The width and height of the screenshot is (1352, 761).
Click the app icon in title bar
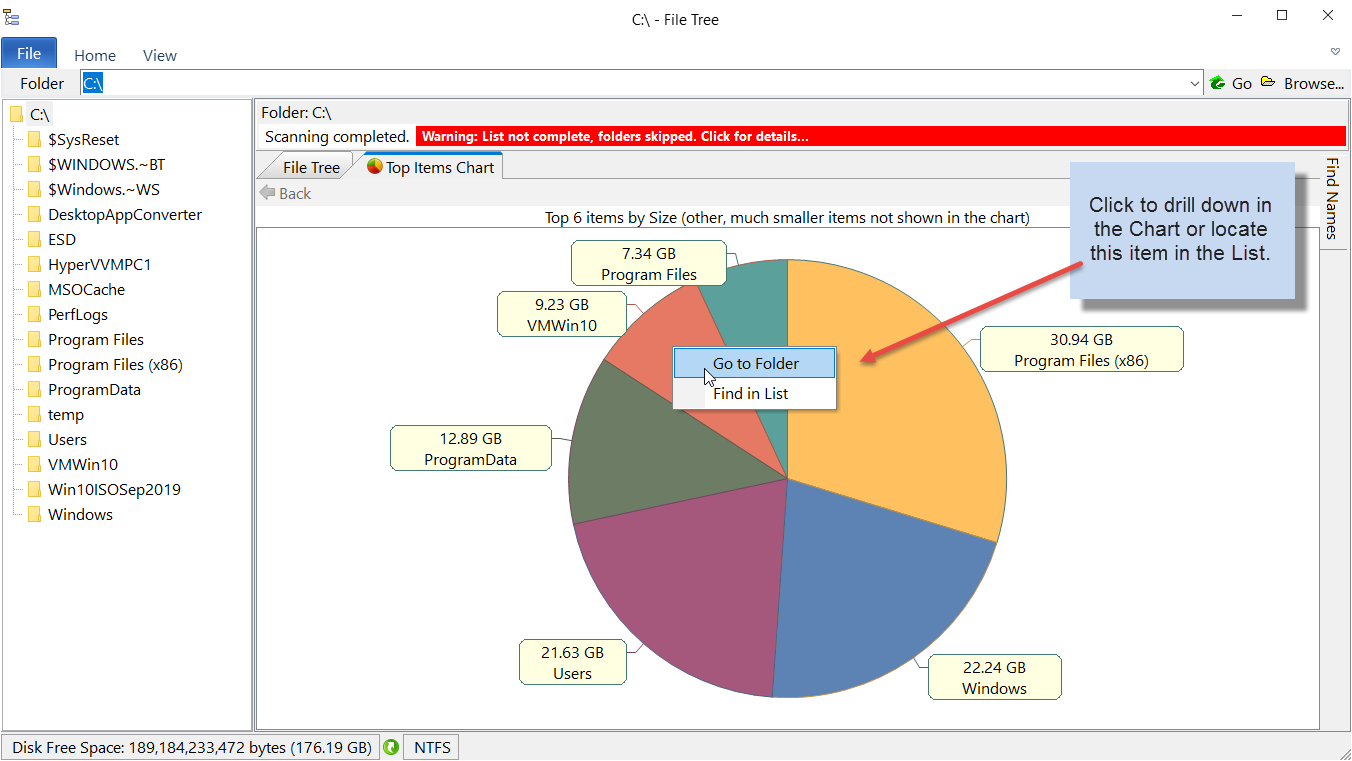click(12, 16)
